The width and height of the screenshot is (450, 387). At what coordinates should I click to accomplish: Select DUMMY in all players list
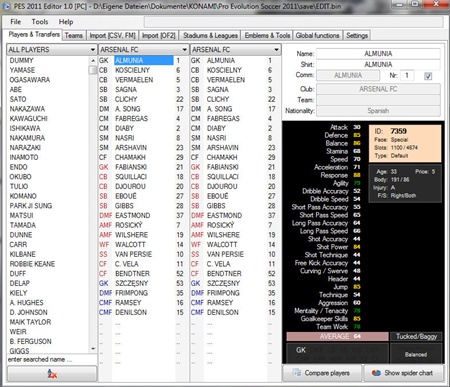point(22,60)
